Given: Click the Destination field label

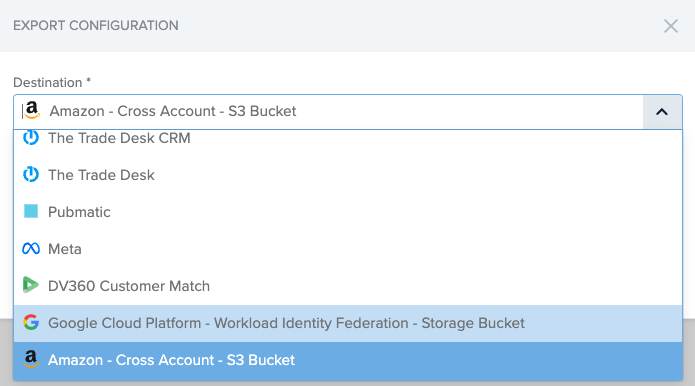Looking at the screenshot, I should tap(52, 82).
